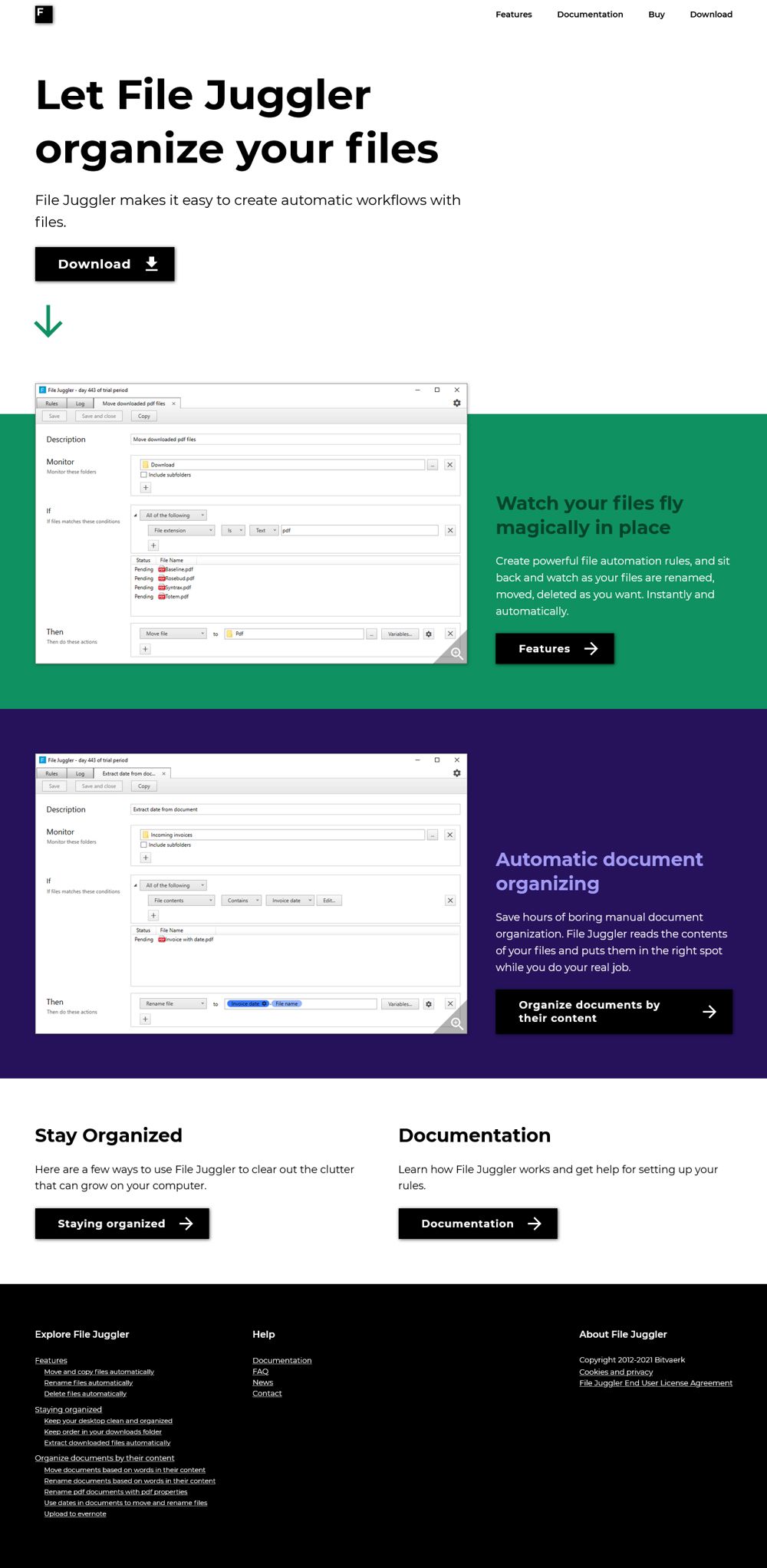
Task: Open Documentation link in footer Help column
Action: pyautogui.click(x=282, y=1360)
